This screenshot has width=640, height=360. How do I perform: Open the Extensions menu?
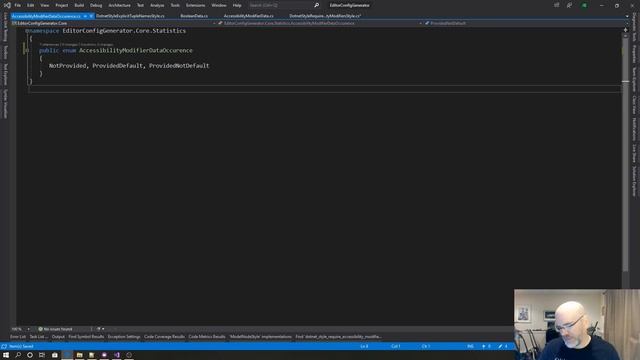(x=196, y=5)
